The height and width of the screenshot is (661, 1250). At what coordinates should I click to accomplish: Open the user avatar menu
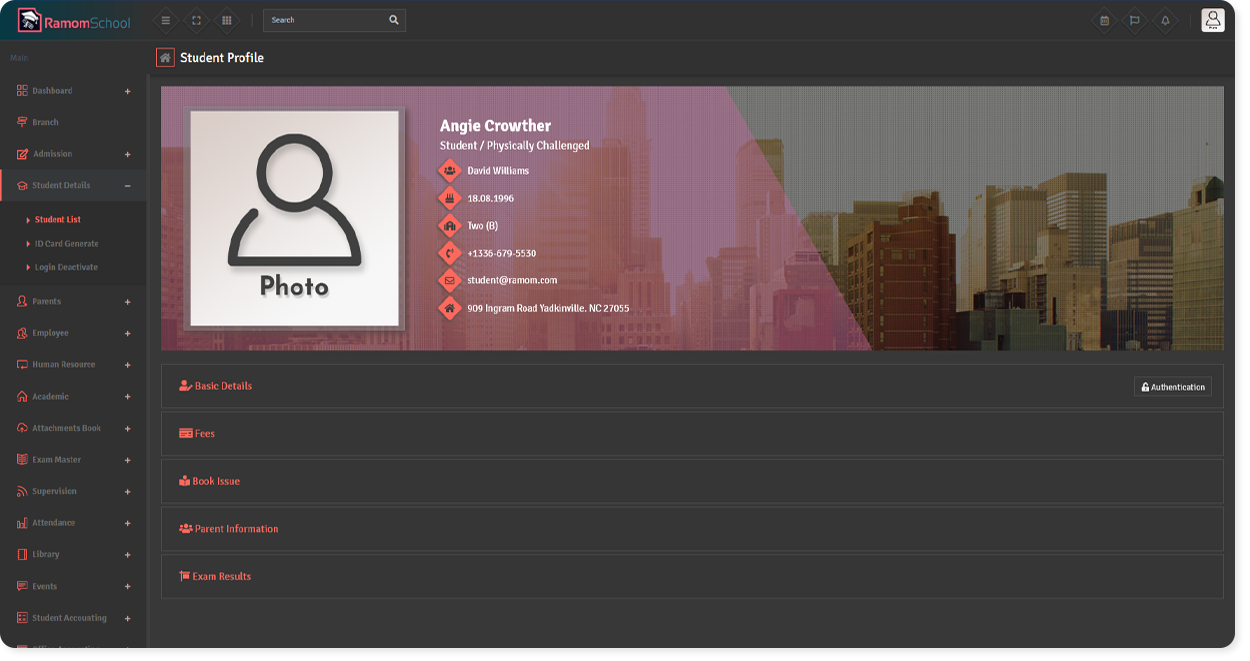(x=1212, y=20)
